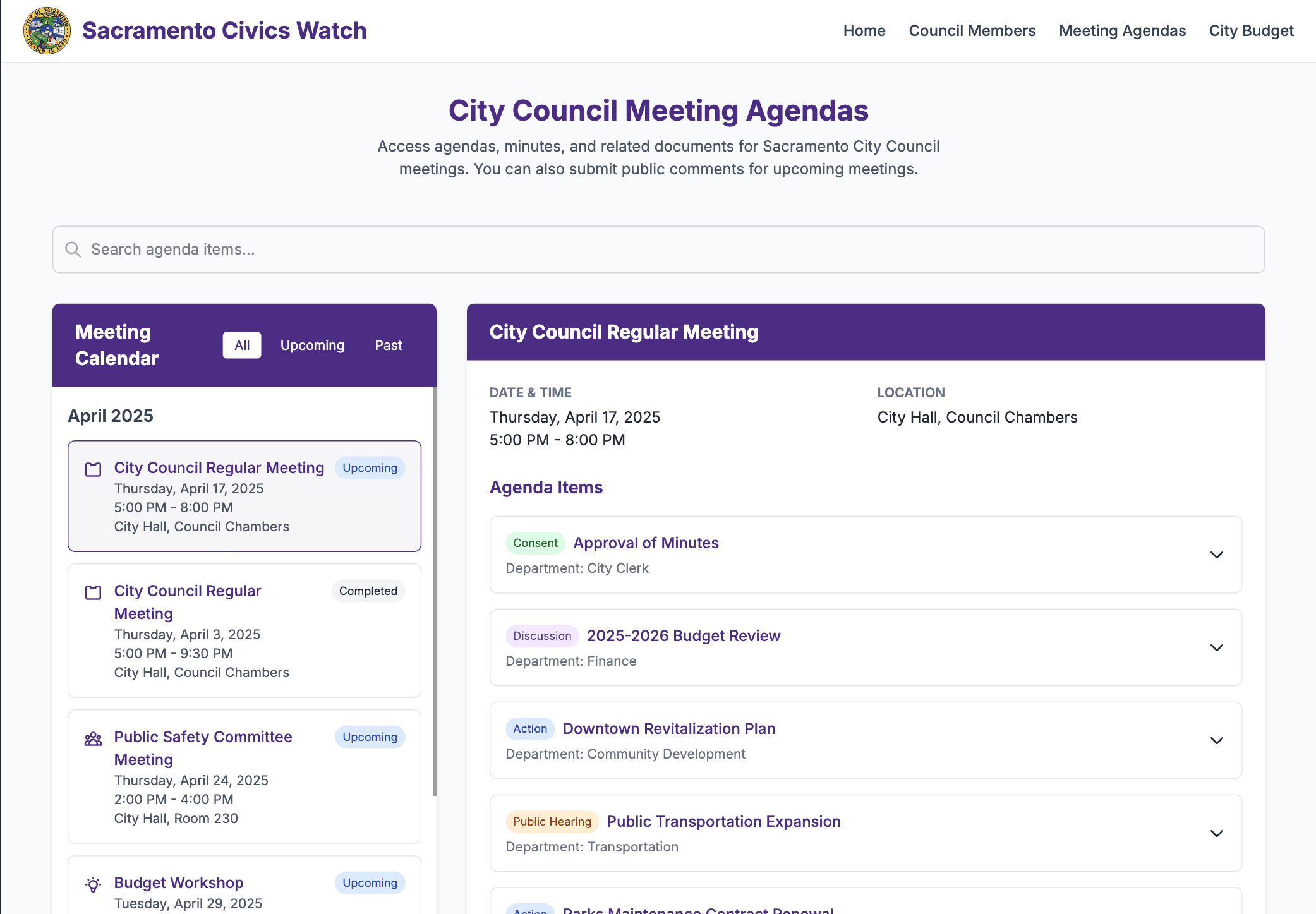The height and width of the screenshot is (914, 1316).
Task: Click Downtown Revitalization Plan title
Action: pyautogui.click(x=669, y=728)
